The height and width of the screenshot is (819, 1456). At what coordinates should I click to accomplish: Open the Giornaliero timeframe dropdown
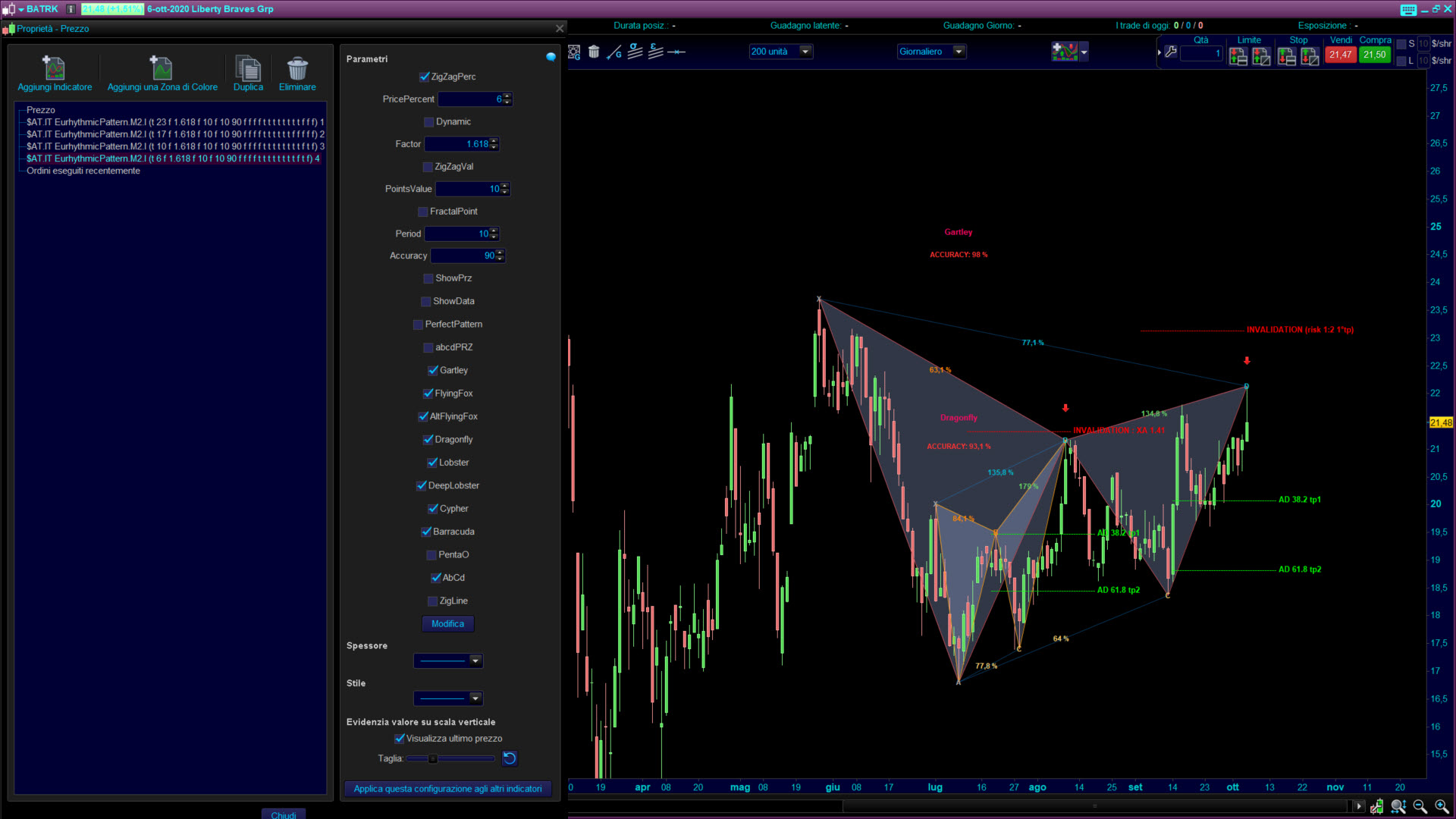coord(959,52)
